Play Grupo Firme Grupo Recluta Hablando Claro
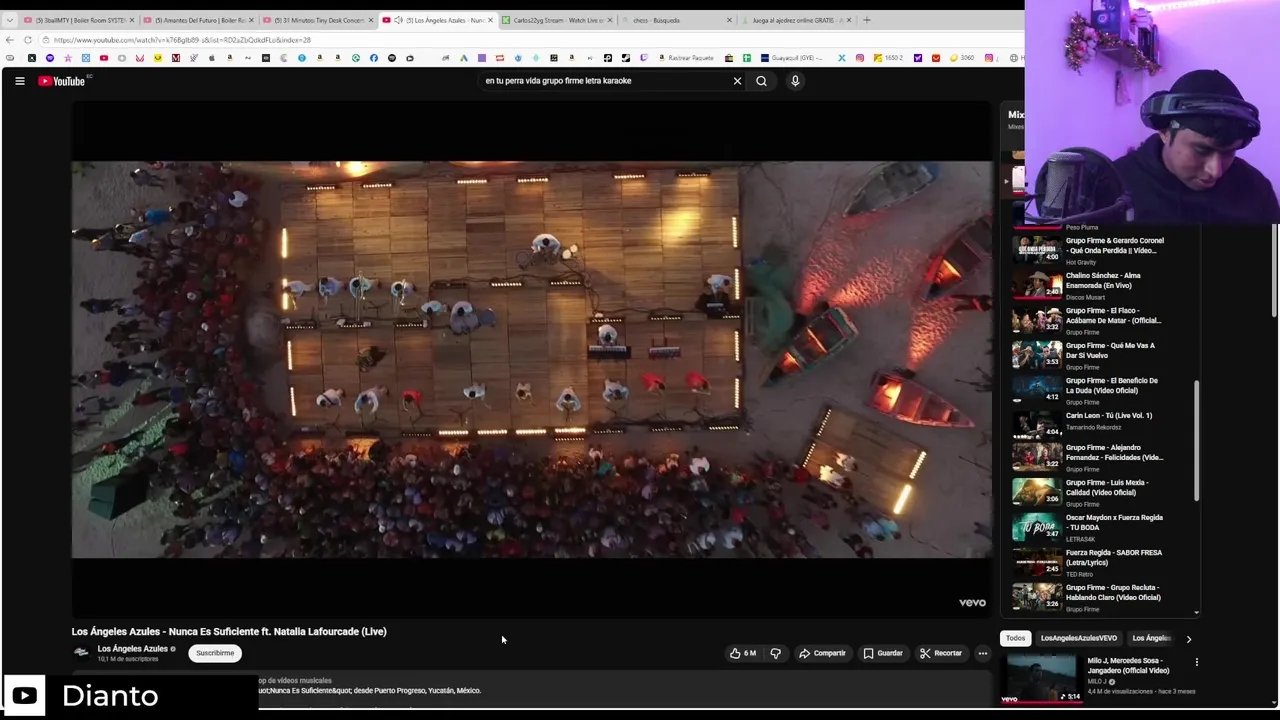 (x=1100, y=596)
